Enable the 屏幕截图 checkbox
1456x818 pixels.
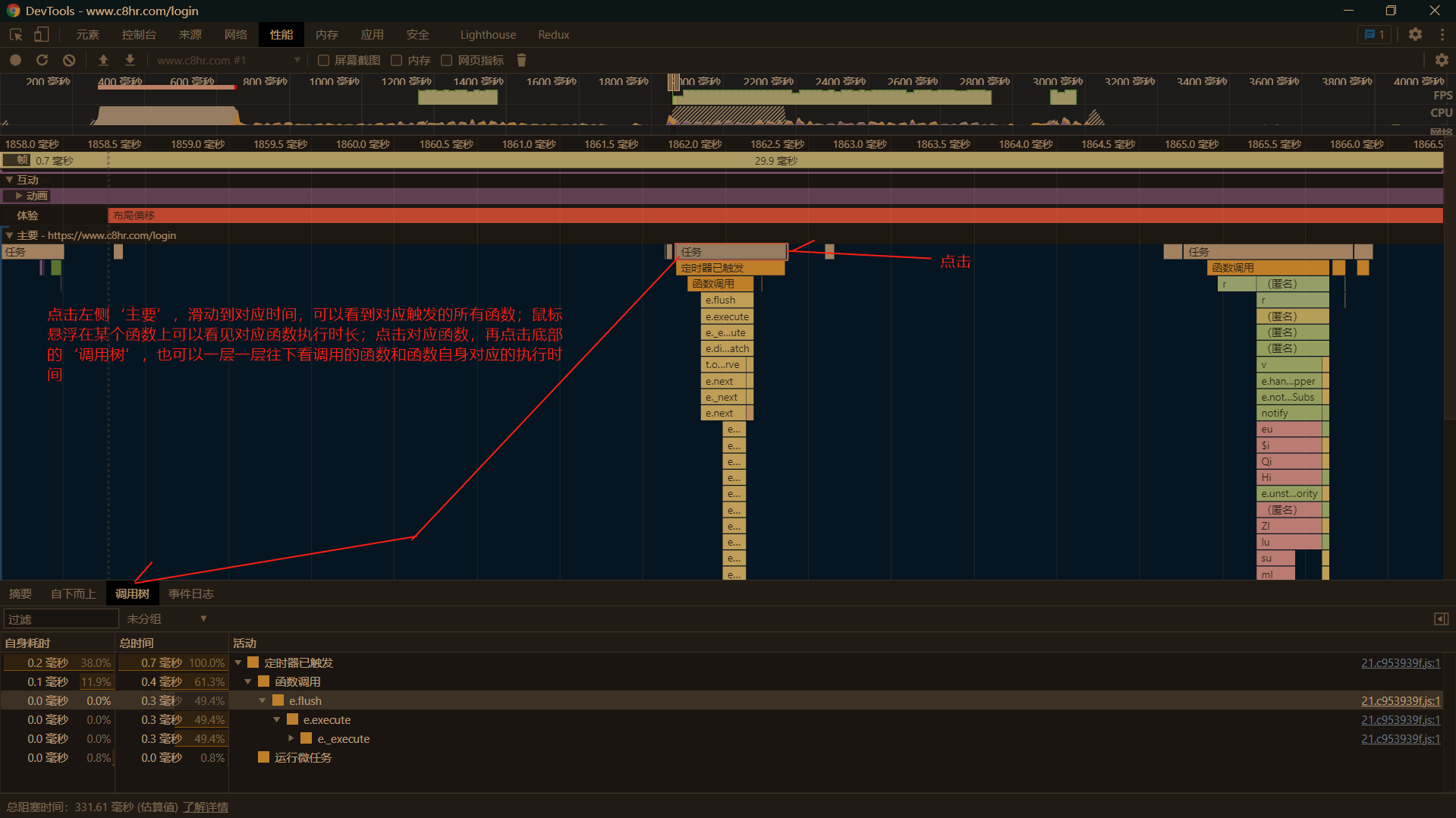pyautogui.click(x=324, y=61)
